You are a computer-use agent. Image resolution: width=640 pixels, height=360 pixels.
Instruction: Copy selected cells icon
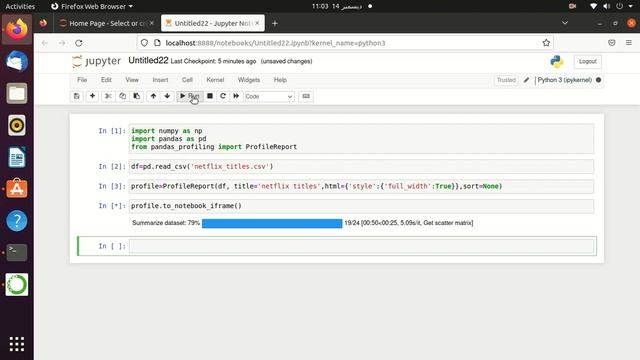pos(122,96)
